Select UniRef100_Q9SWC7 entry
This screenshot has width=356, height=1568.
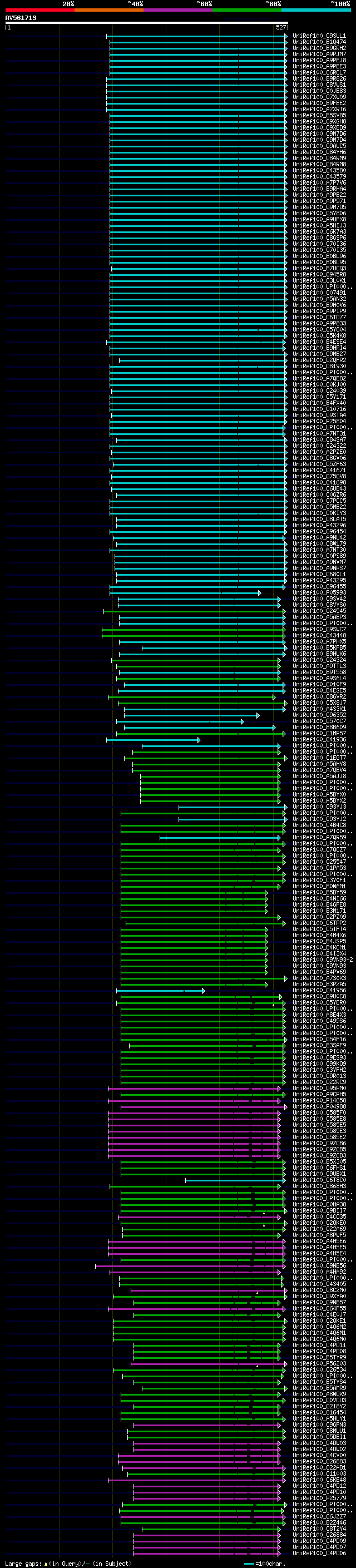(319, 630)
